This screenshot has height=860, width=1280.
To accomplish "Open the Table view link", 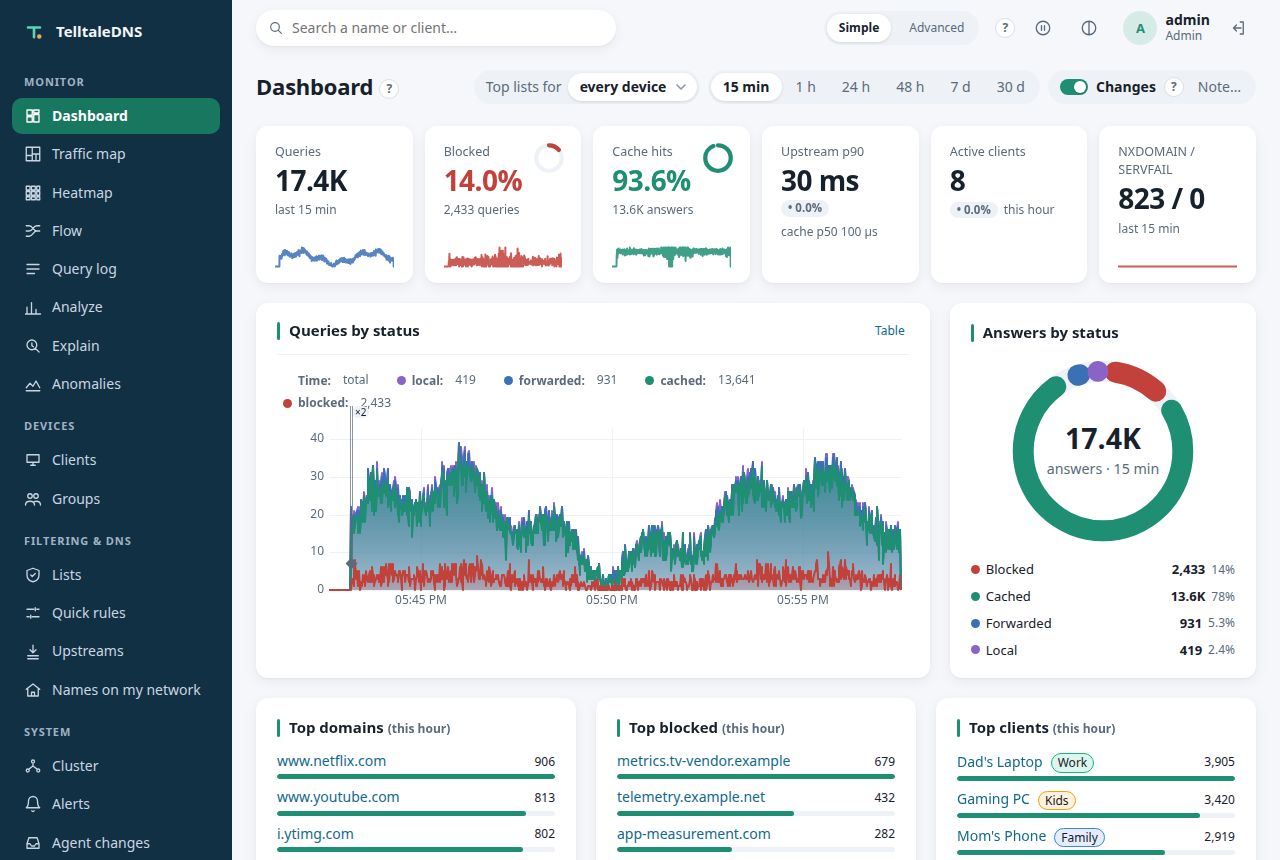I will (890, 331).
